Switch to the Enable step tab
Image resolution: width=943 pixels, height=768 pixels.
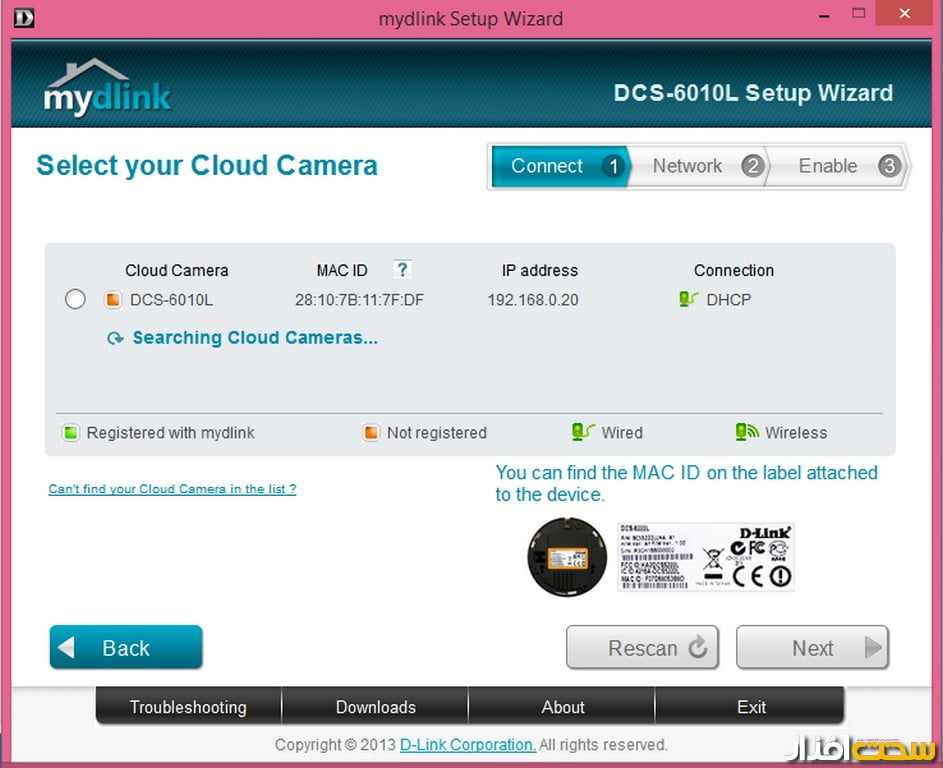click(838, 167)
